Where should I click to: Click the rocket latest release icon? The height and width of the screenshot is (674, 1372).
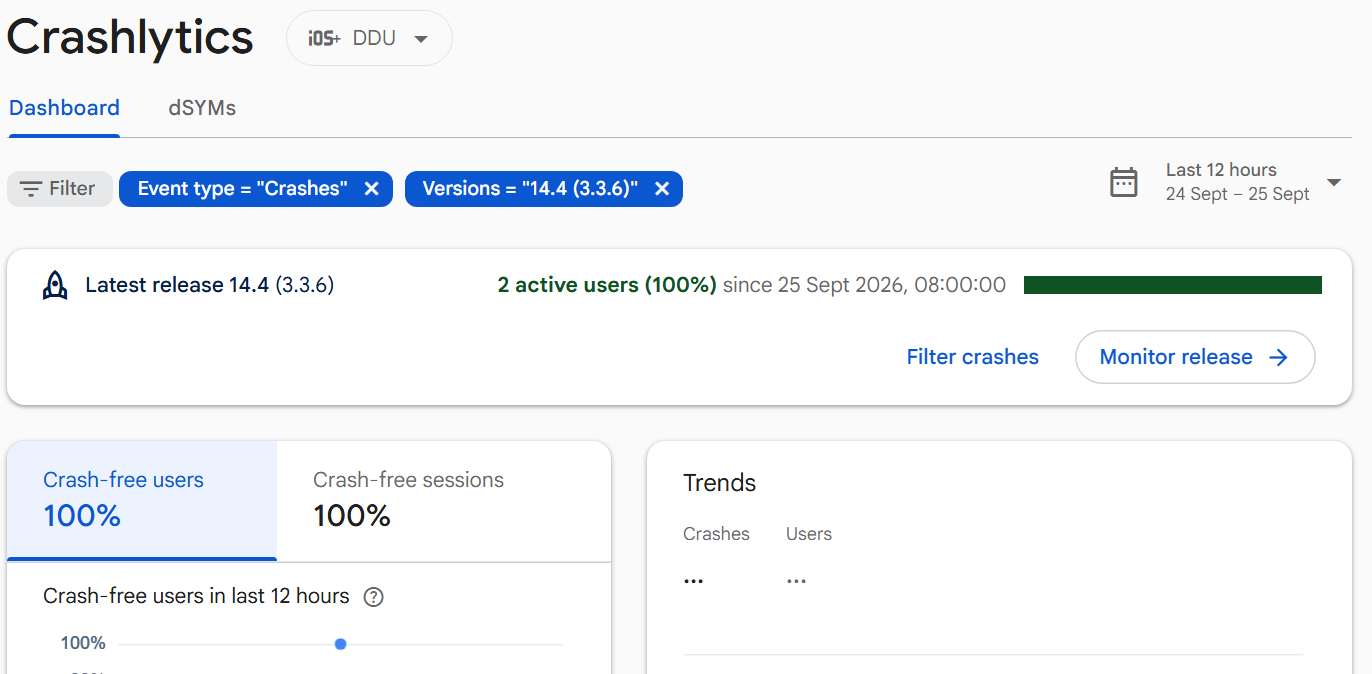pyautogui.click(x=55, y=286)
